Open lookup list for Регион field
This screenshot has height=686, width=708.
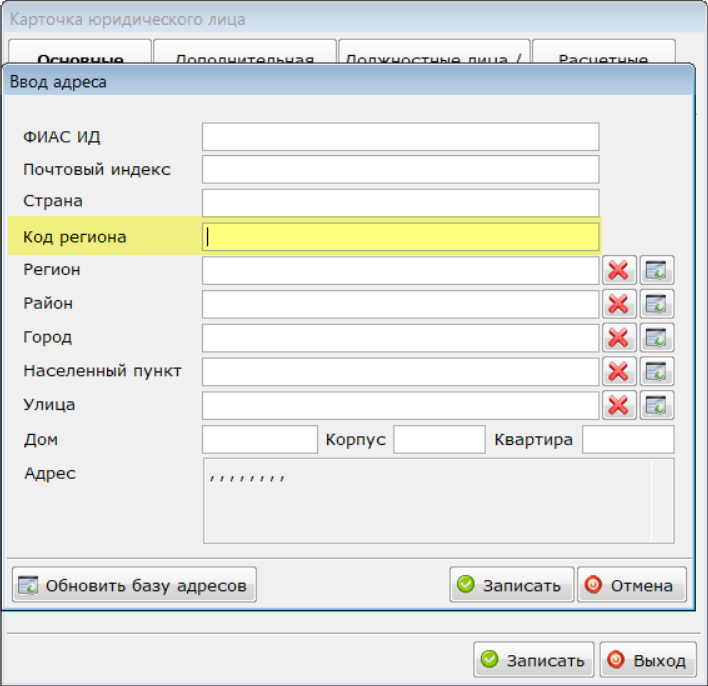pyautogui.click(x=657, y=271)
